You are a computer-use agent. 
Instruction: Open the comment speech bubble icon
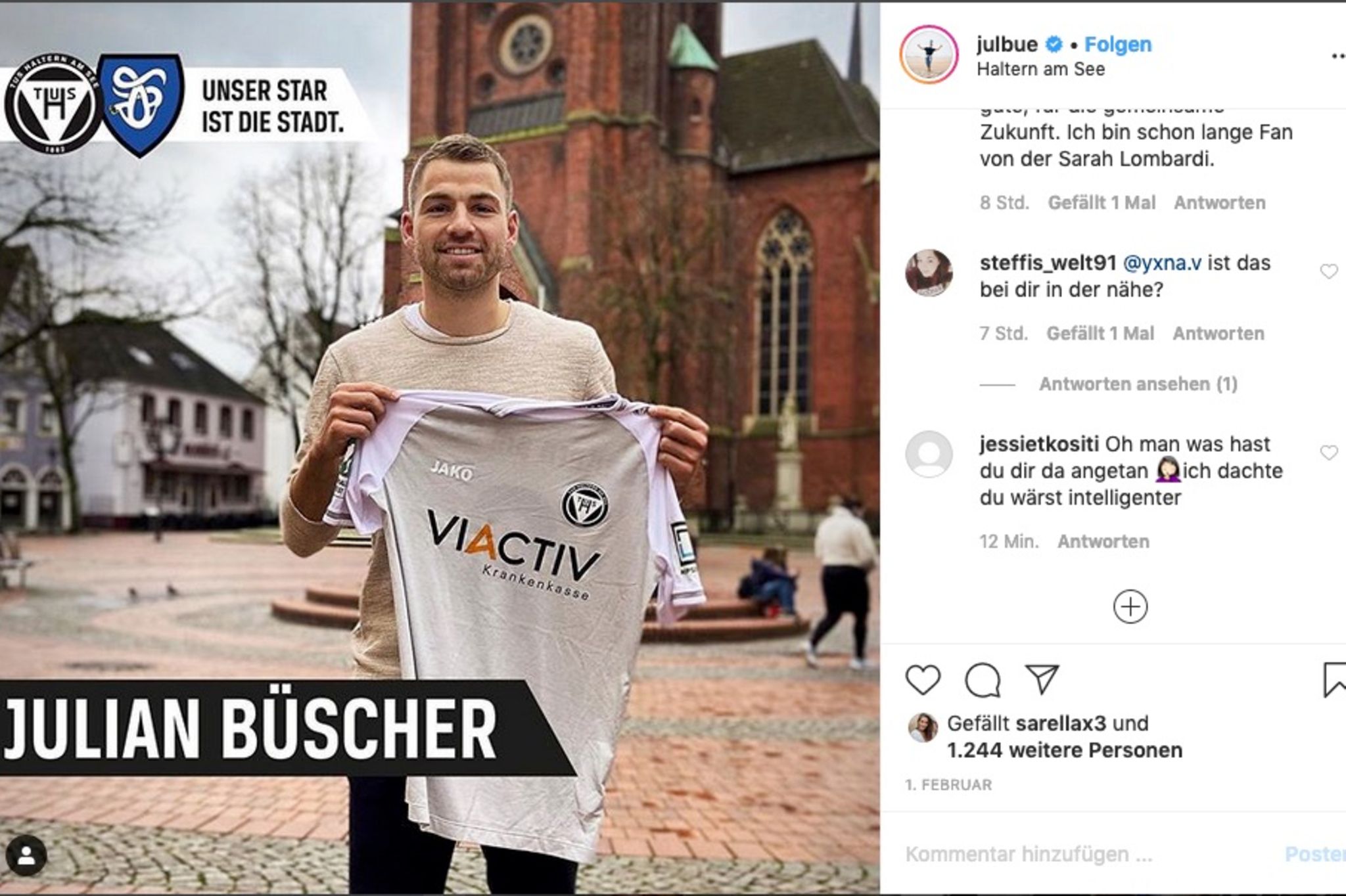coord(983,680)
